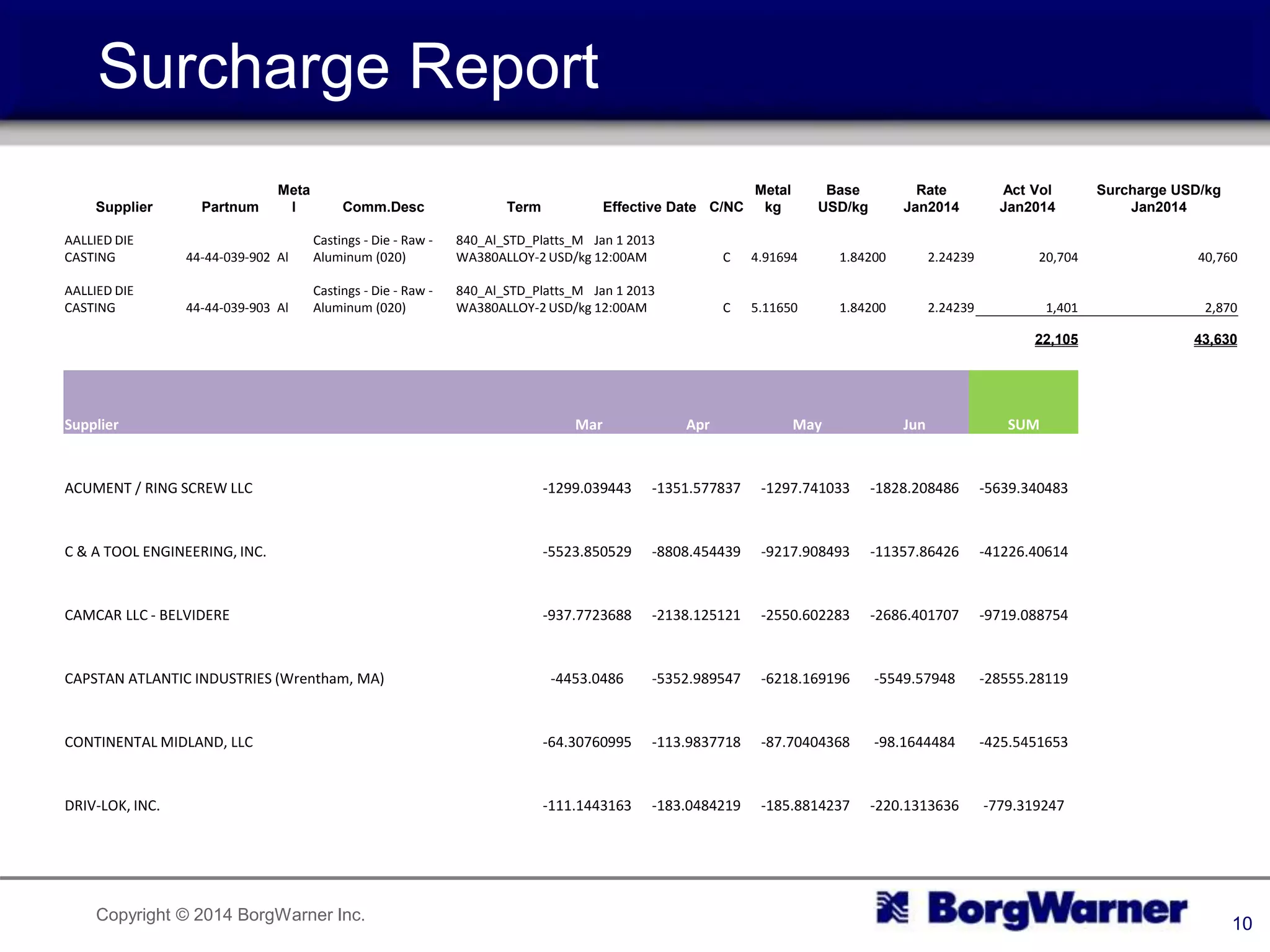Select DRIV-LOK, INC. supplier row
Viewport: 1270px width, 952px height.
[112, 806]
